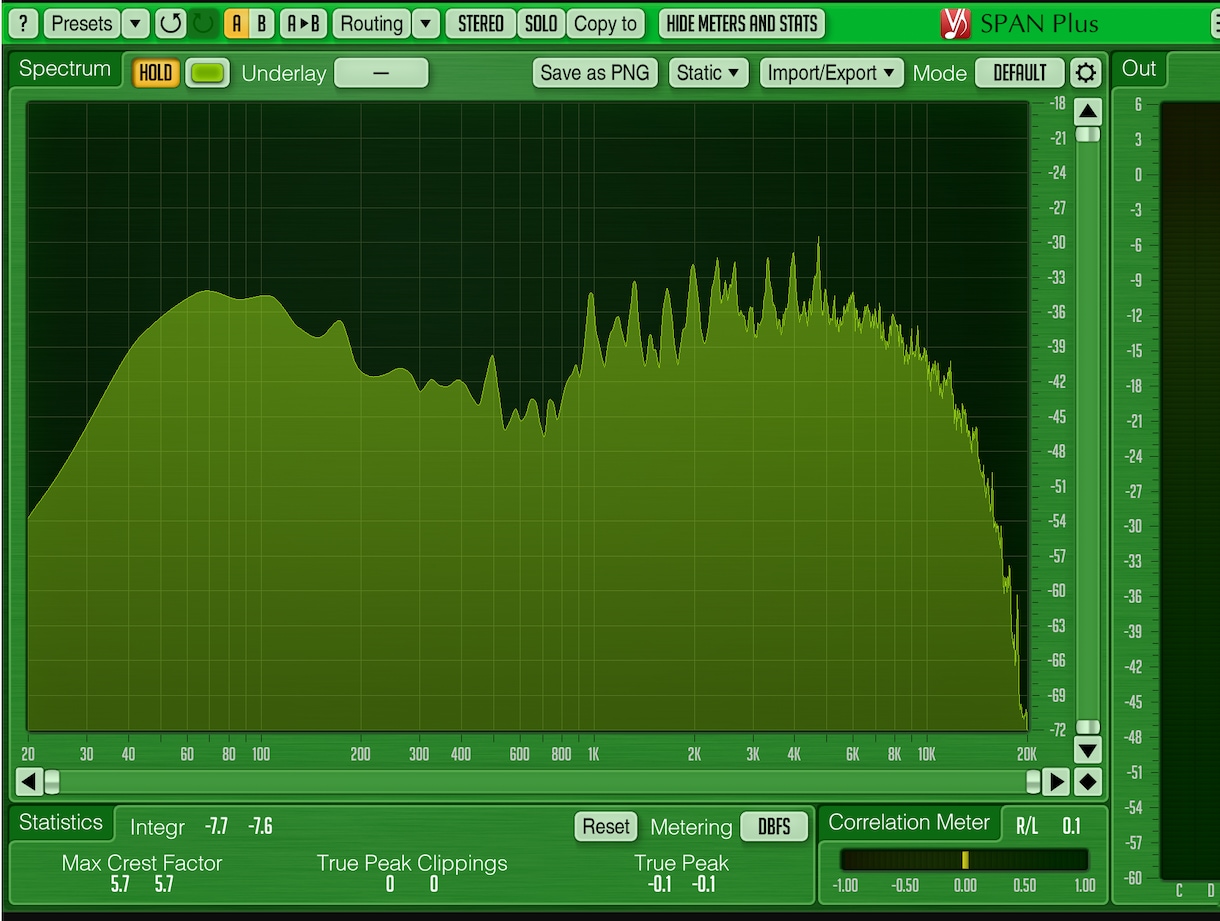The height and width of the screenshot is (921, 1220).
Task: Click the Mode label
Action: click(940, 74)
